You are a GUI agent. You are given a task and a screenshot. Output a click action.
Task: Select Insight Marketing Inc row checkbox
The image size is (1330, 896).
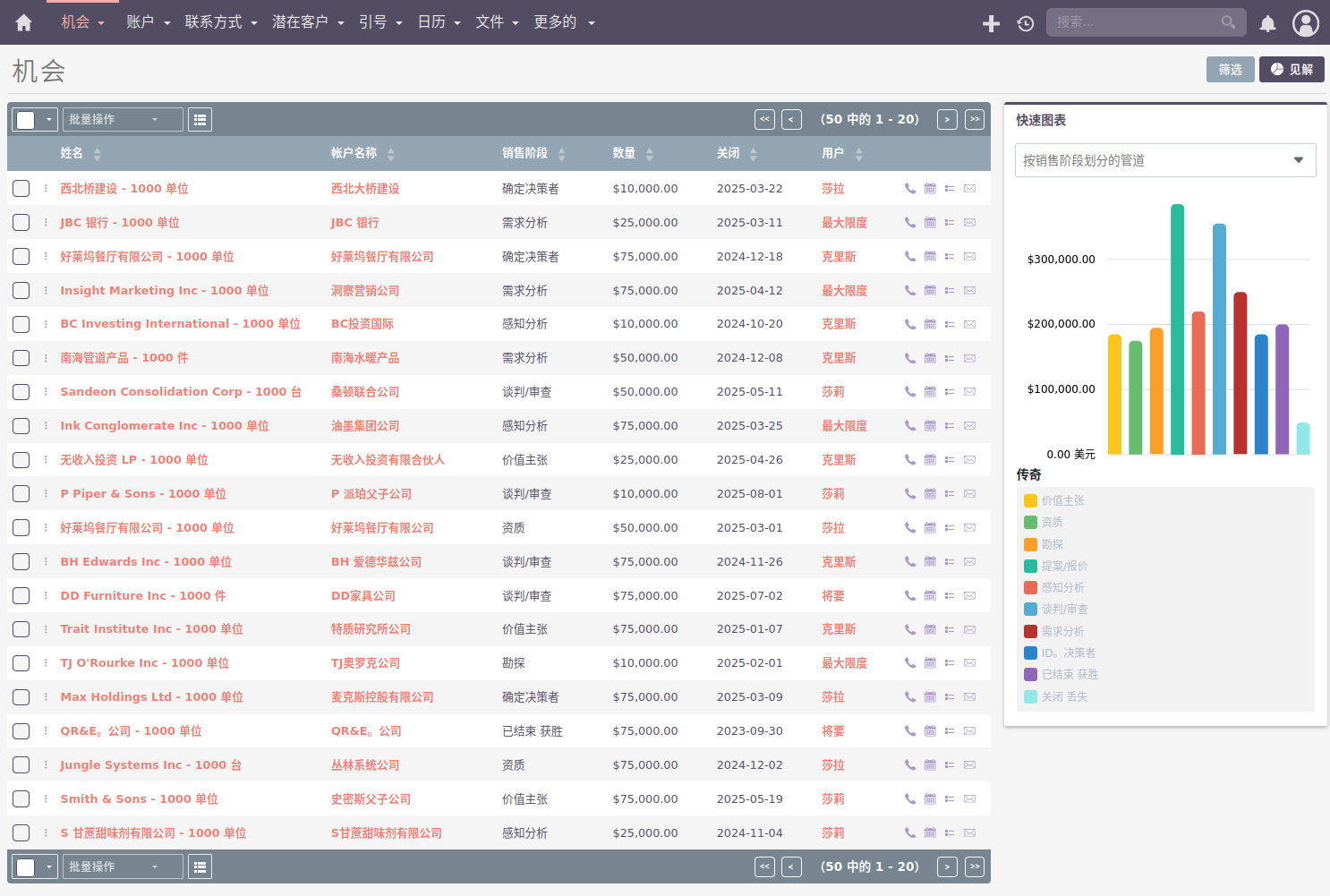coord(21,291)
